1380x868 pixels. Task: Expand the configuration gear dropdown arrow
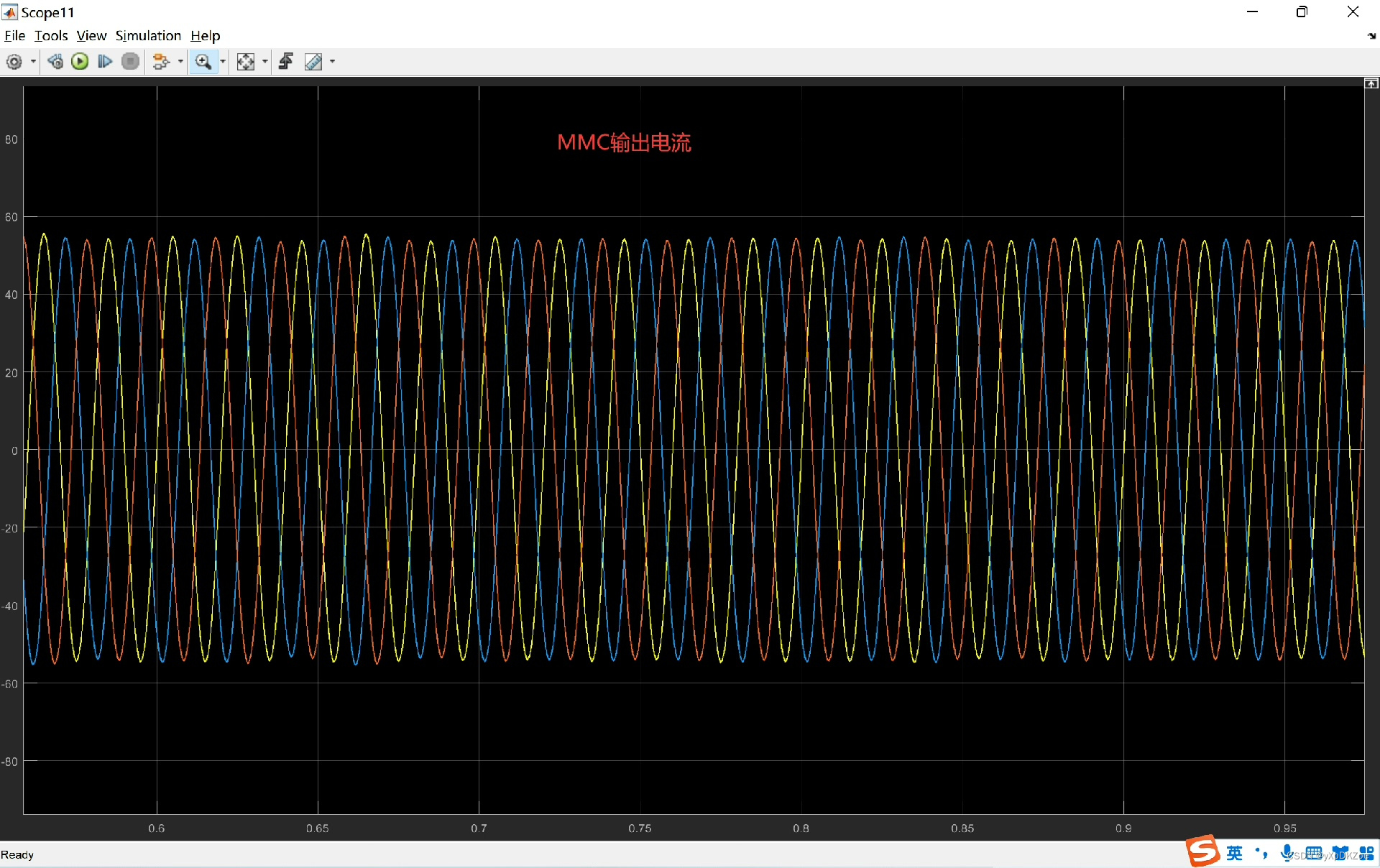click(33, 62)
